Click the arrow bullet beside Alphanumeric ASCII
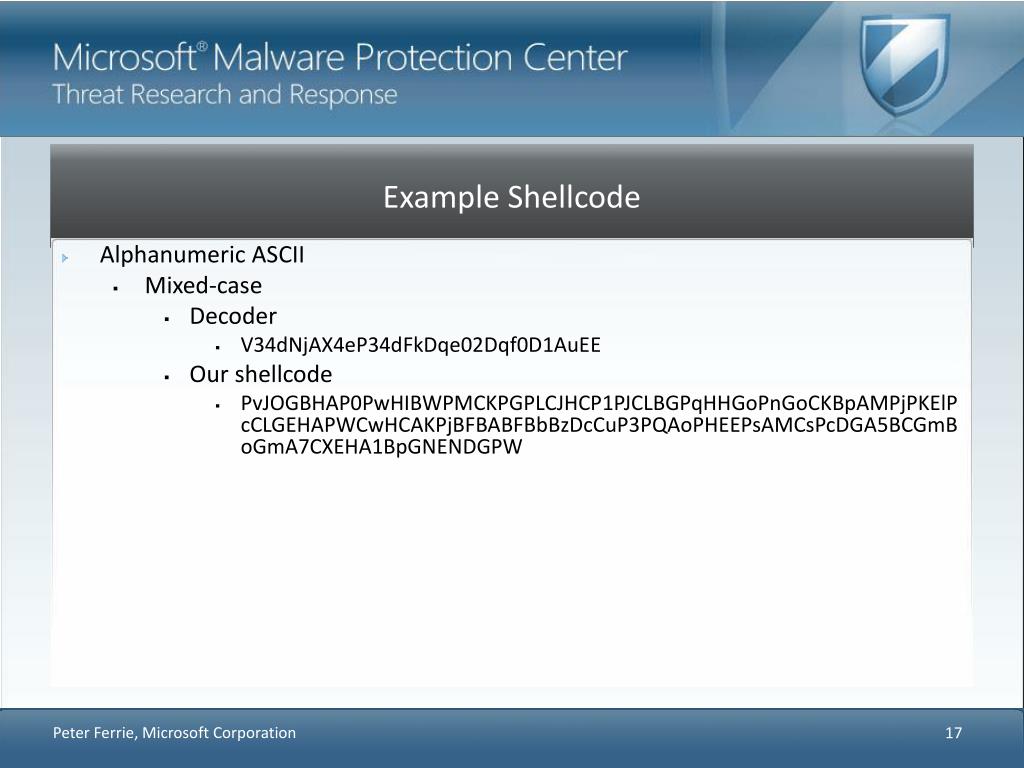1024x768 pixels. (x=65, y=258)
